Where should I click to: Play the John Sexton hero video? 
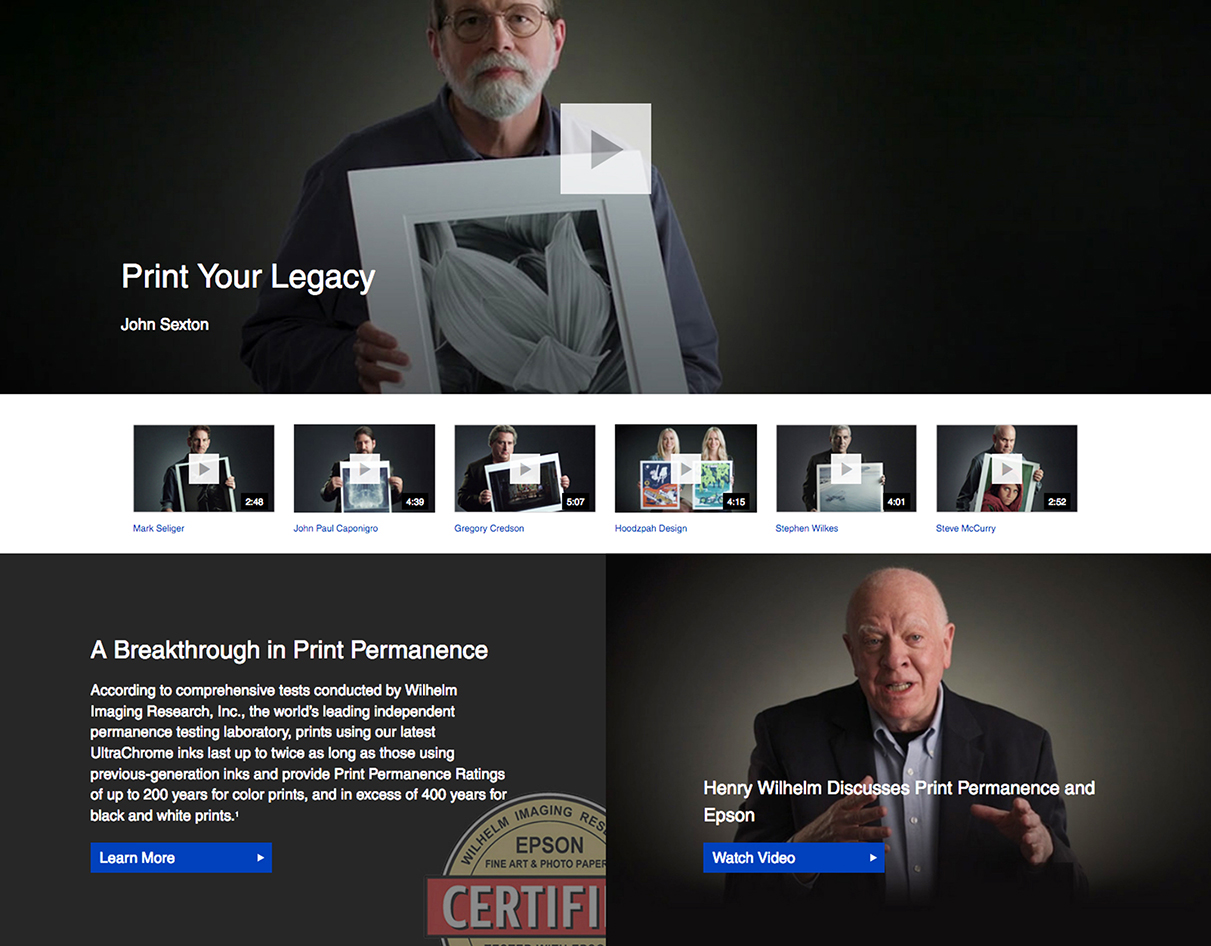[605, 149]
